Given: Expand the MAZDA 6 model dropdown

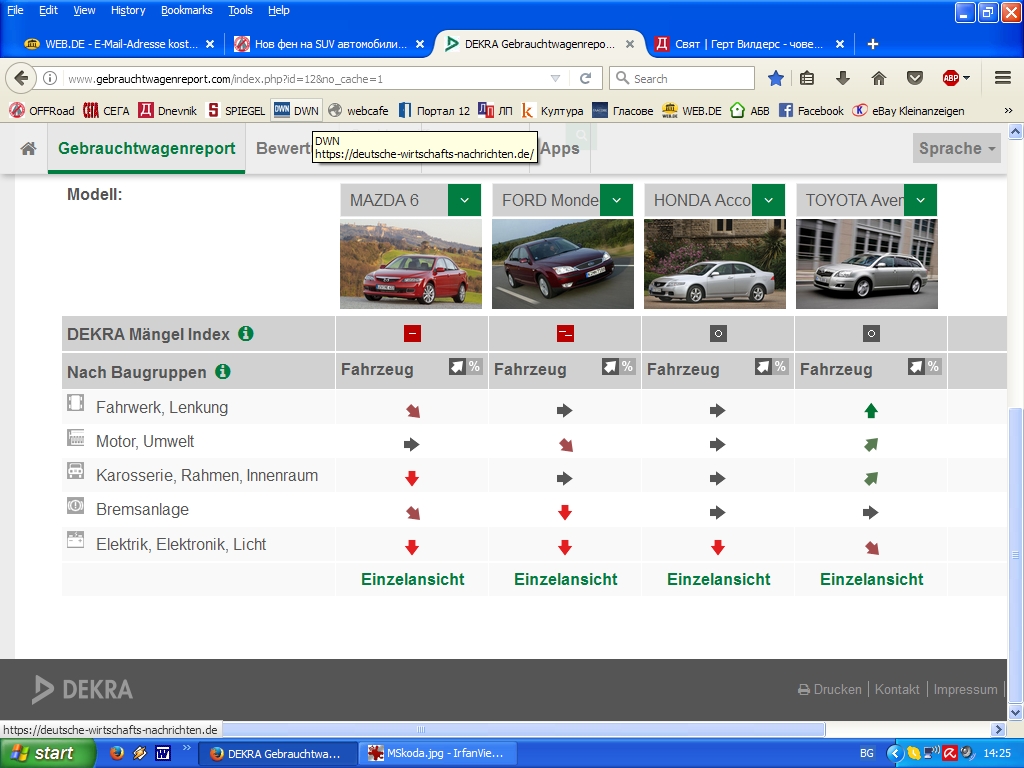Looking at the screenshot, I should 464,200.
